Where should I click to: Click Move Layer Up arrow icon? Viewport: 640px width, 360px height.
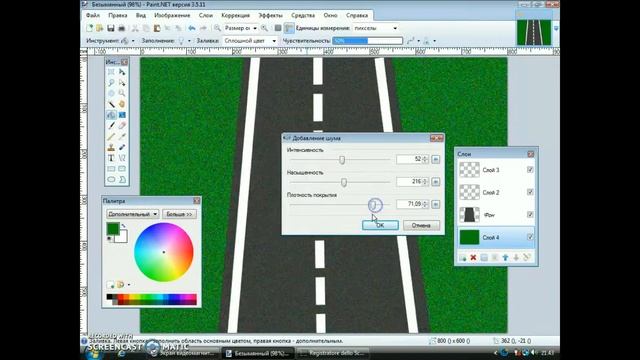click(505, 258)
